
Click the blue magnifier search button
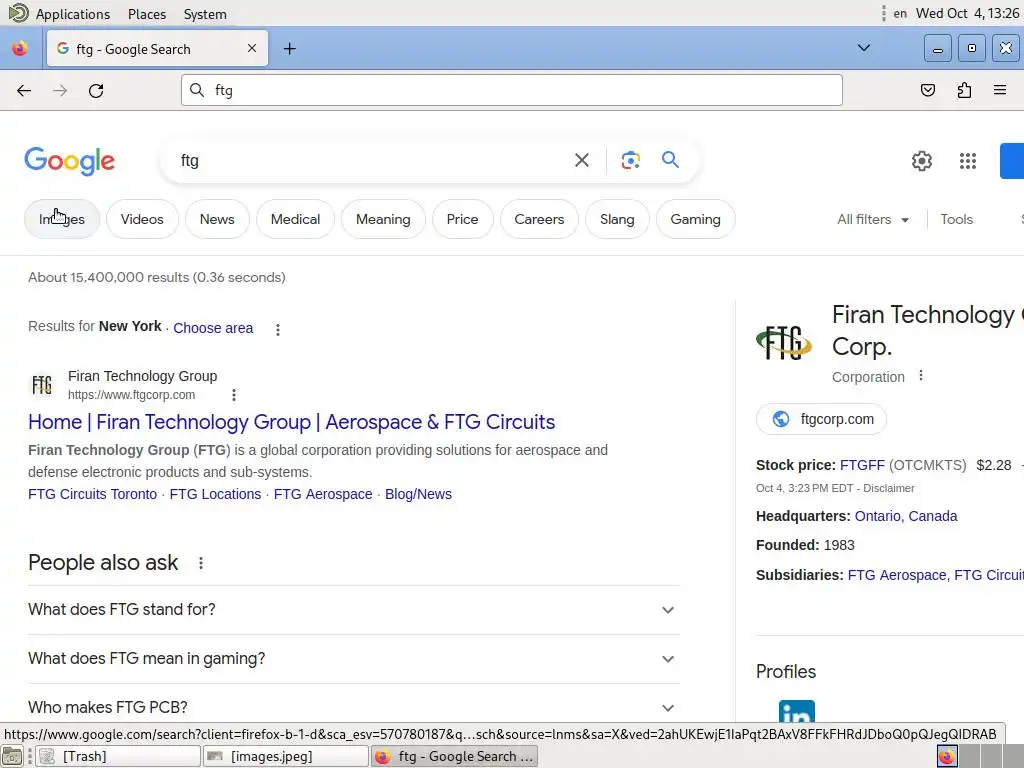point(670,160)
